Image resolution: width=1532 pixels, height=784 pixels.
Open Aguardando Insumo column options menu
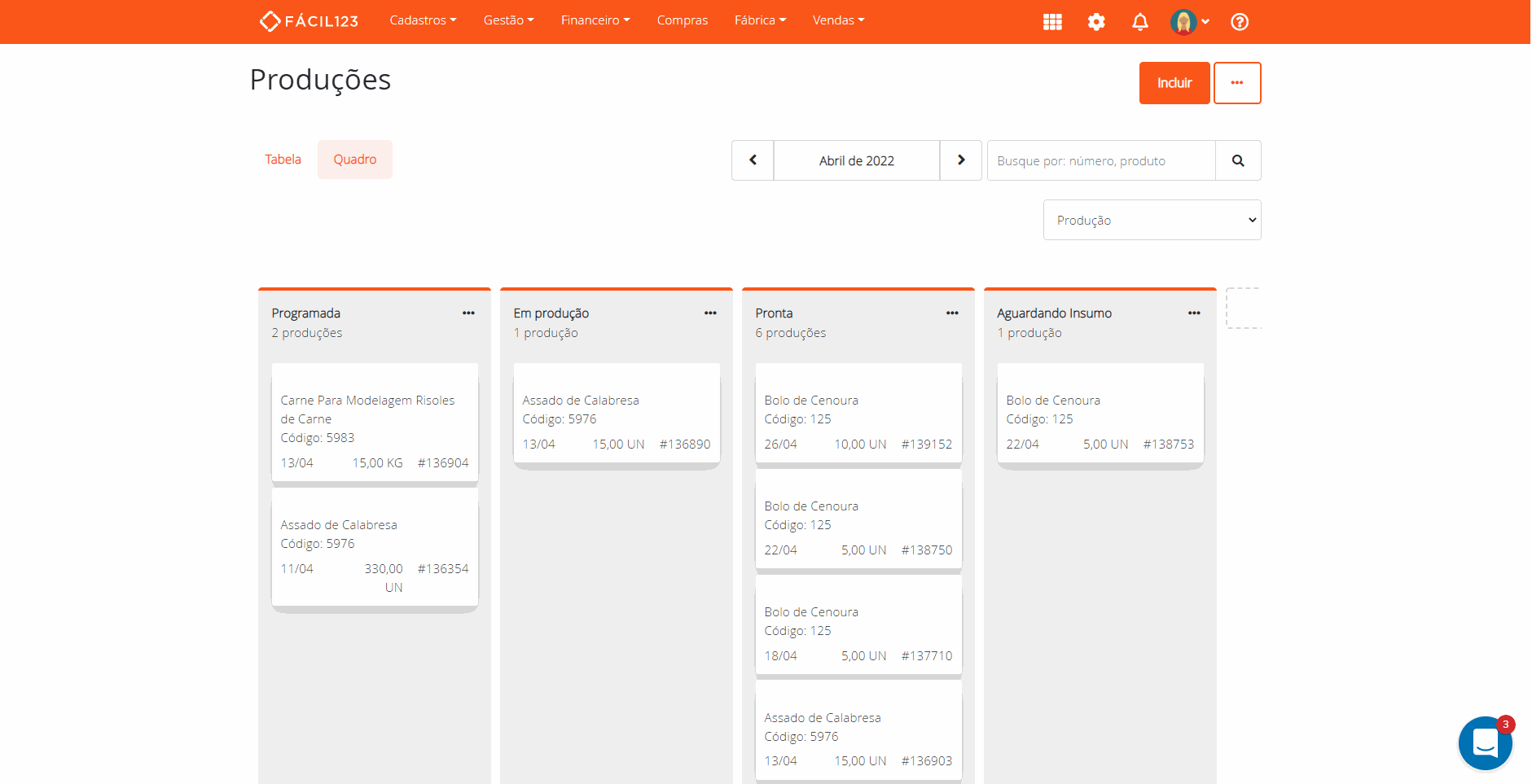point(1194,313)
